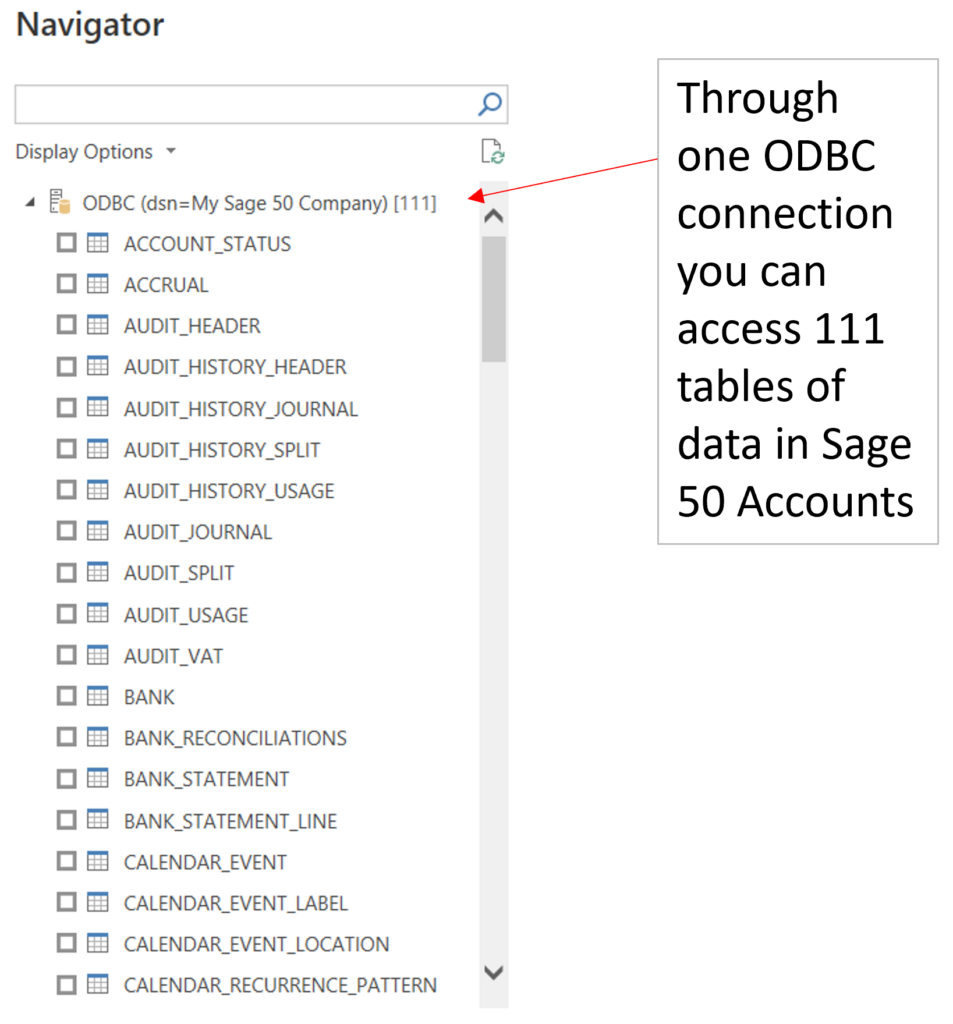Viewport: 953px width, 1024px height.
Task: Click the table icon beside AUDIT_VAT
Action: point(99,654)
